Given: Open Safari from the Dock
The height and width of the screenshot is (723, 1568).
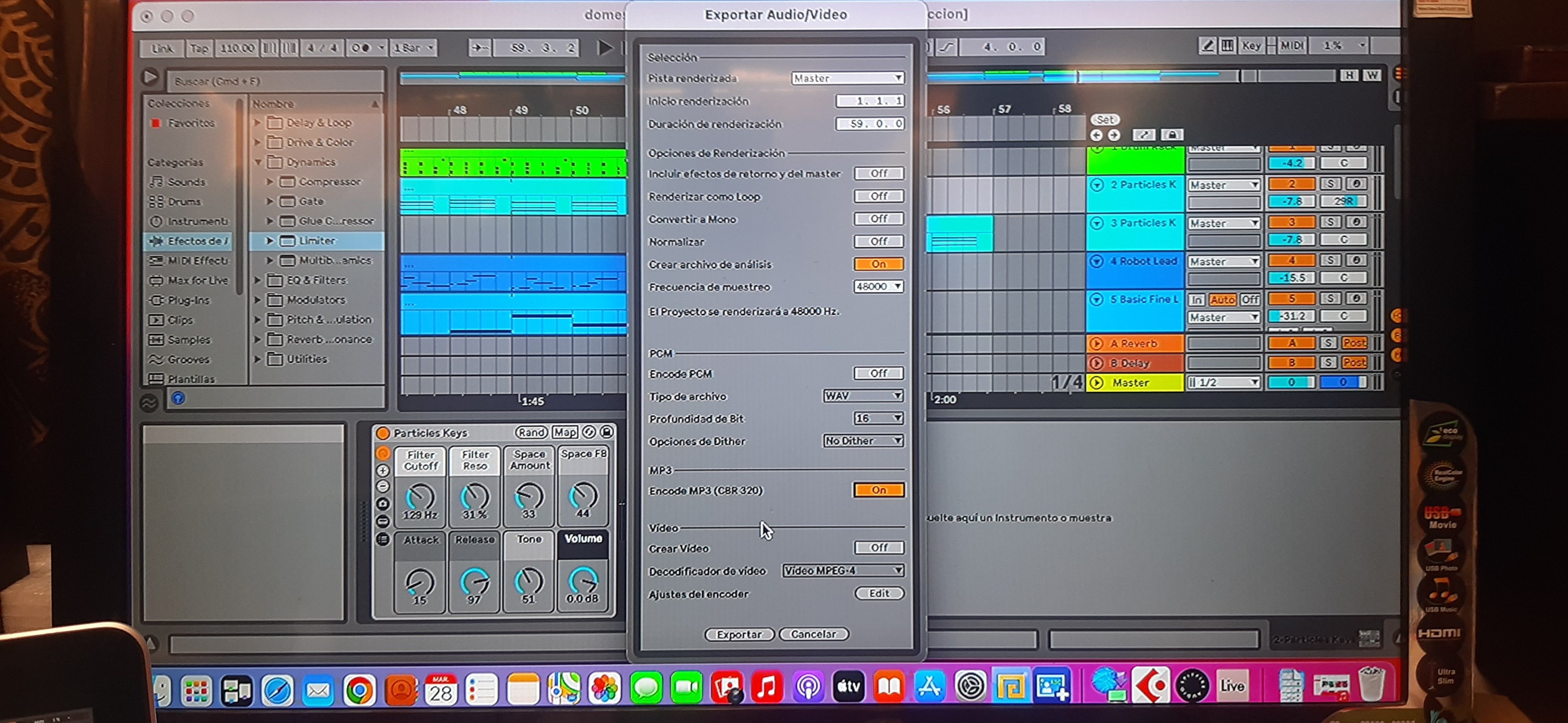Looking at the screenshot, I should (277, 690).
